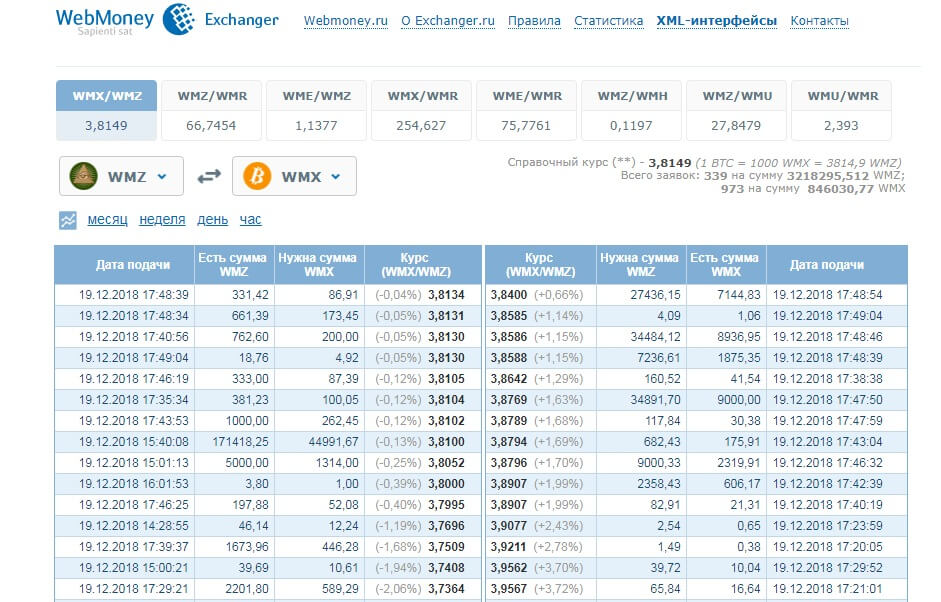Open the Правила page link

tap(534, 21)
